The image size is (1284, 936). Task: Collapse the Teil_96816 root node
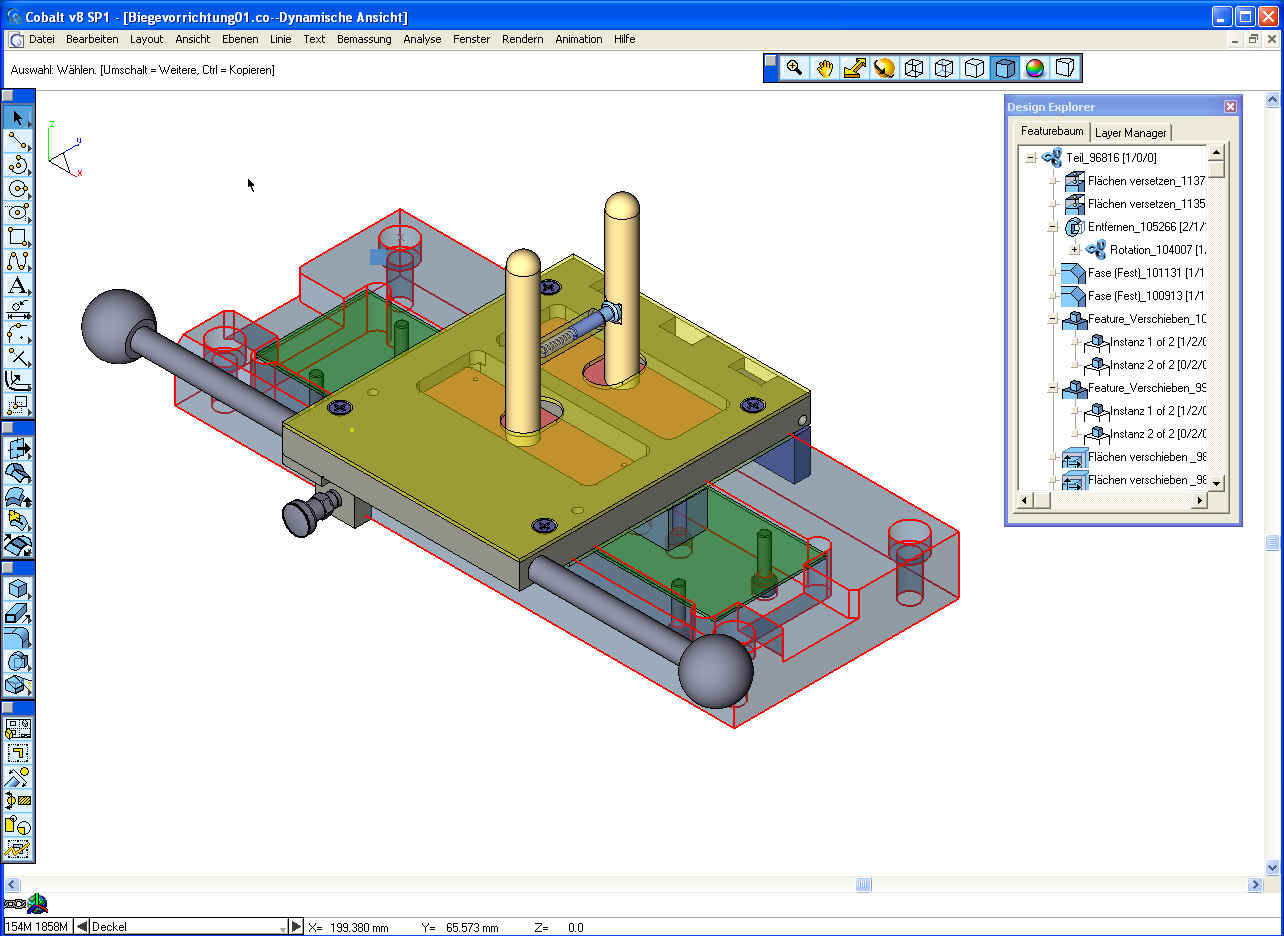(x=1030, y=158)
